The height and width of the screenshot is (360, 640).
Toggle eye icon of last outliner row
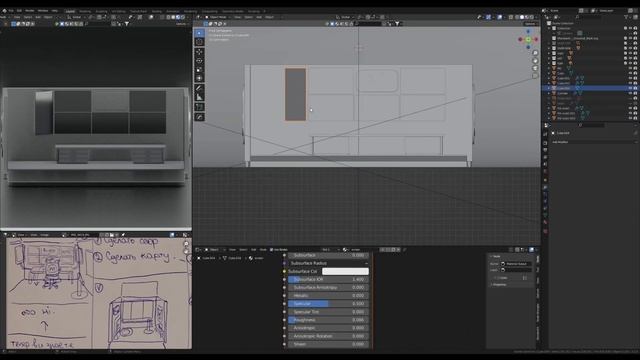click(631, 118)
